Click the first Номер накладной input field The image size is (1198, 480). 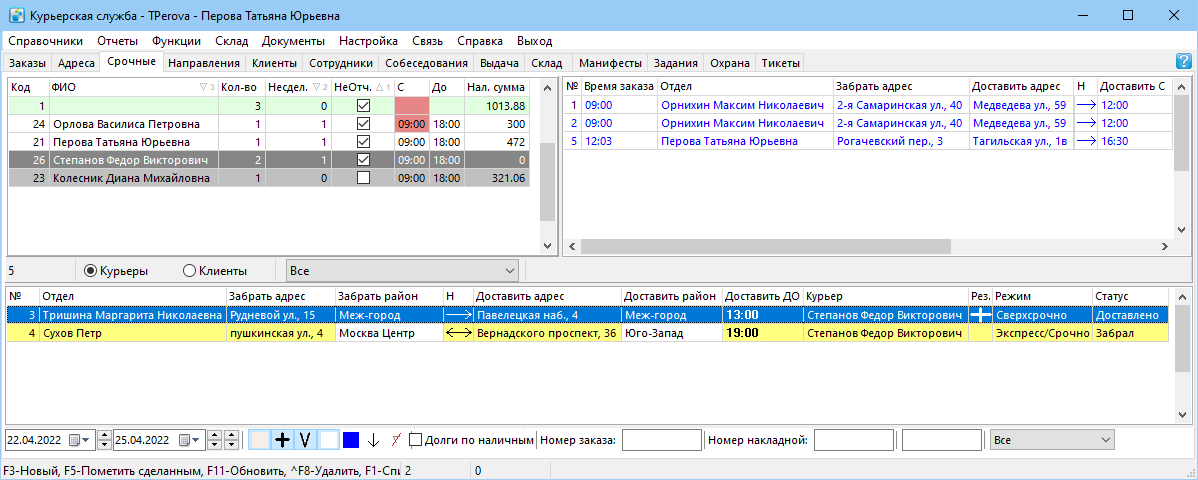pos(854,439)
